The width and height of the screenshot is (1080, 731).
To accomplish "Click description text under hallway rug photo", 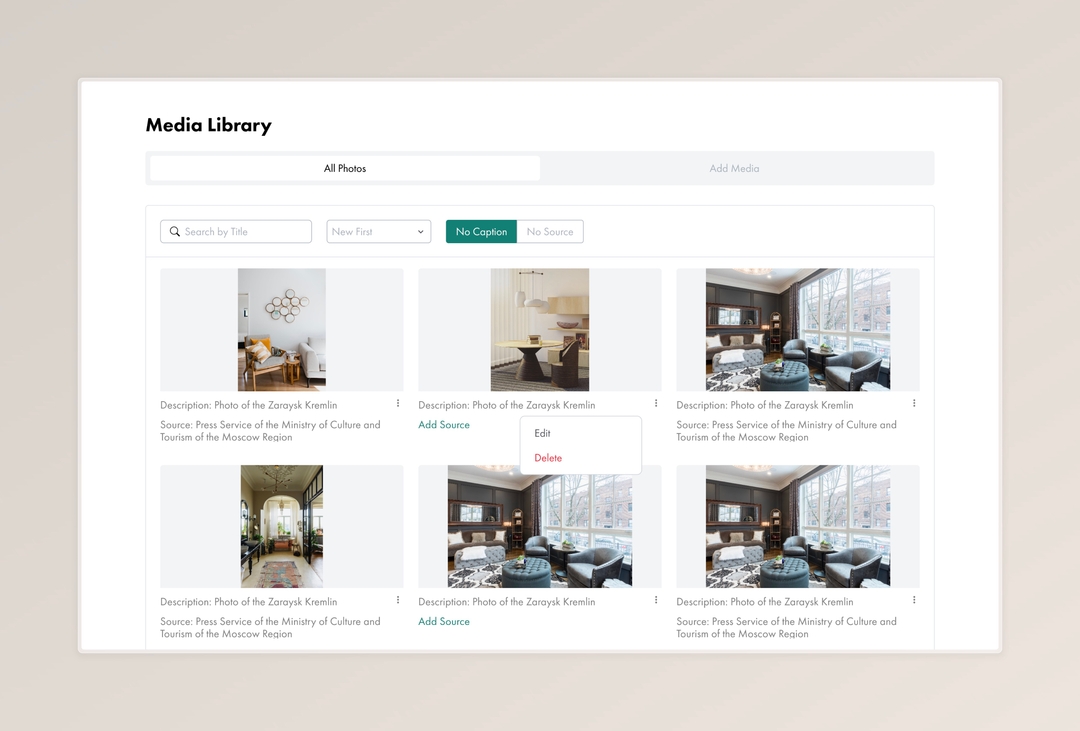I will point(249,601).
